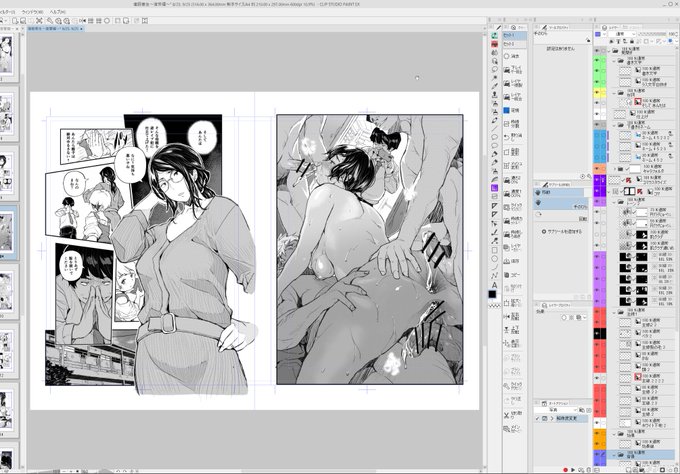
Task: Expand the highlighted auto action entry
Action: [552, 418]
